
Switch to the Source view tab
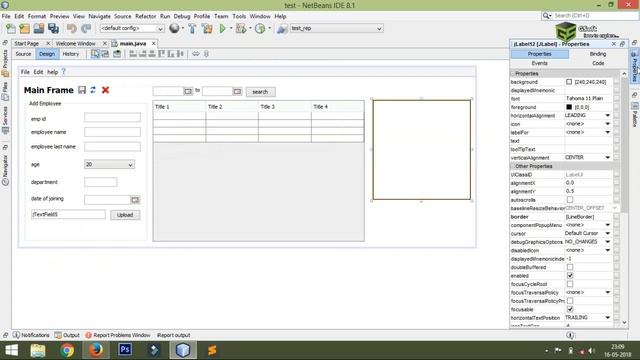pyautogui.click(x=23, y=54)
